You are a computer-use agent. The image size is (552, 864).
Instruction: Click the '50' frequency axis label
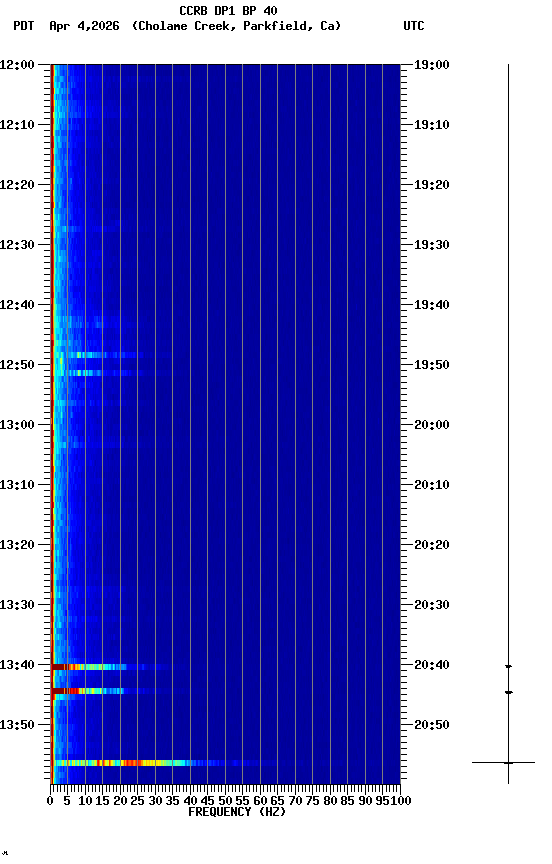[225, 801]
